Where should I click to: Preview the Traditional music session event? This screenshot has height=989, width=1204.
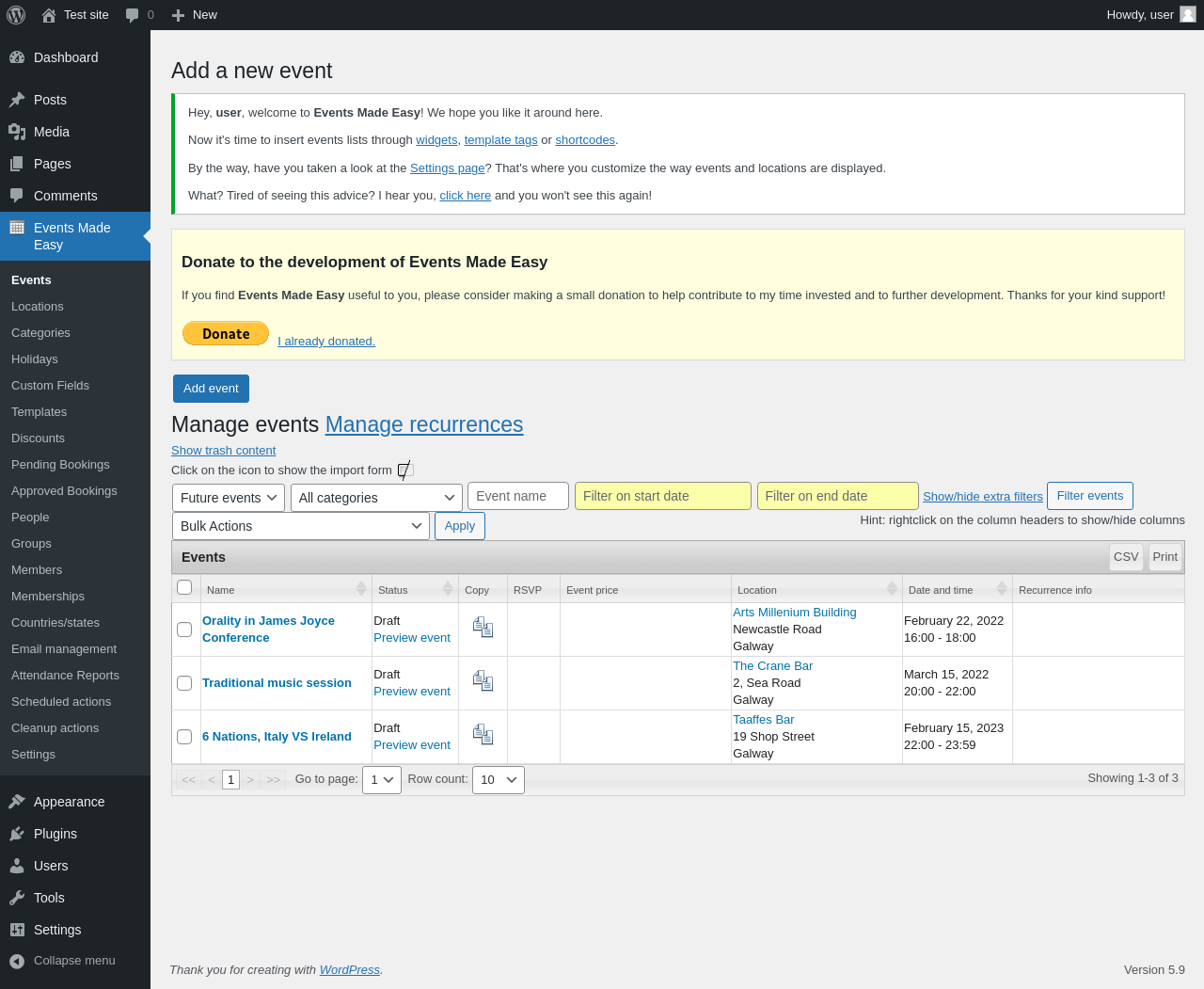[412, 692]
